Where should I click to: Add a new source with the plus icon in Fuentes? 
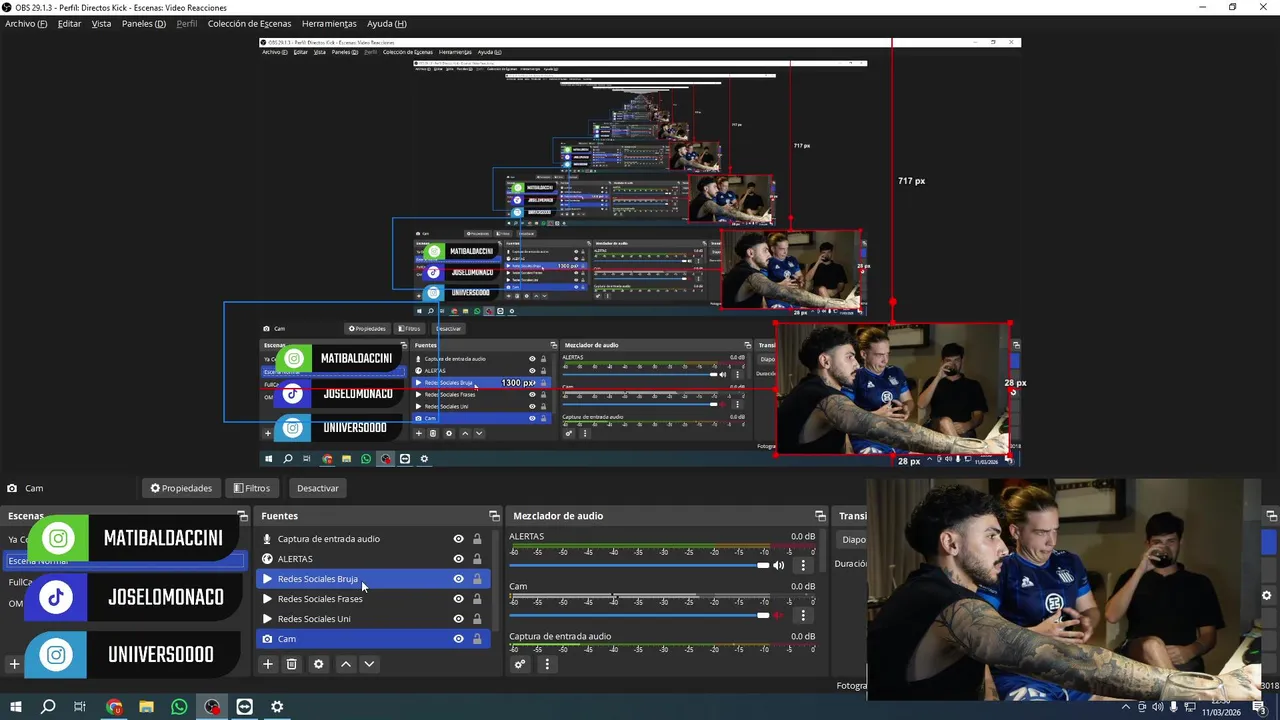click(x=267, y=664)
